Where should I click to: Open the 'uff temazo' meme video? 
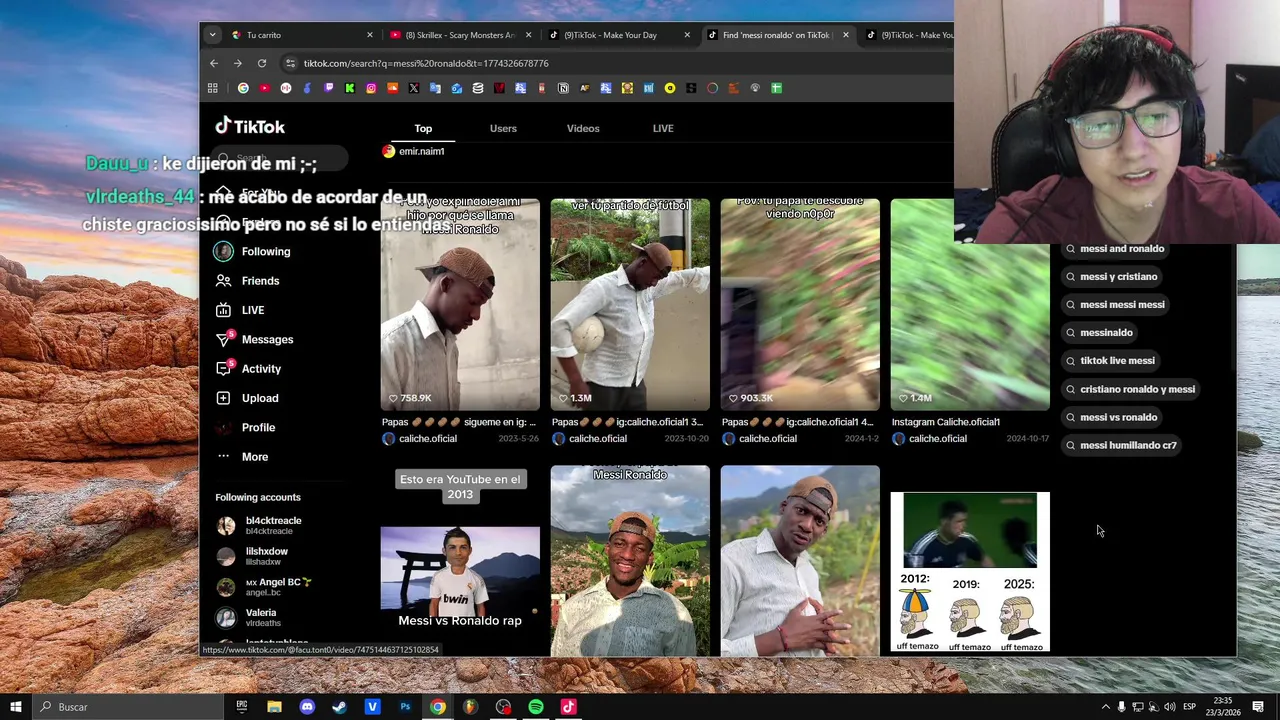coord(970,572)
